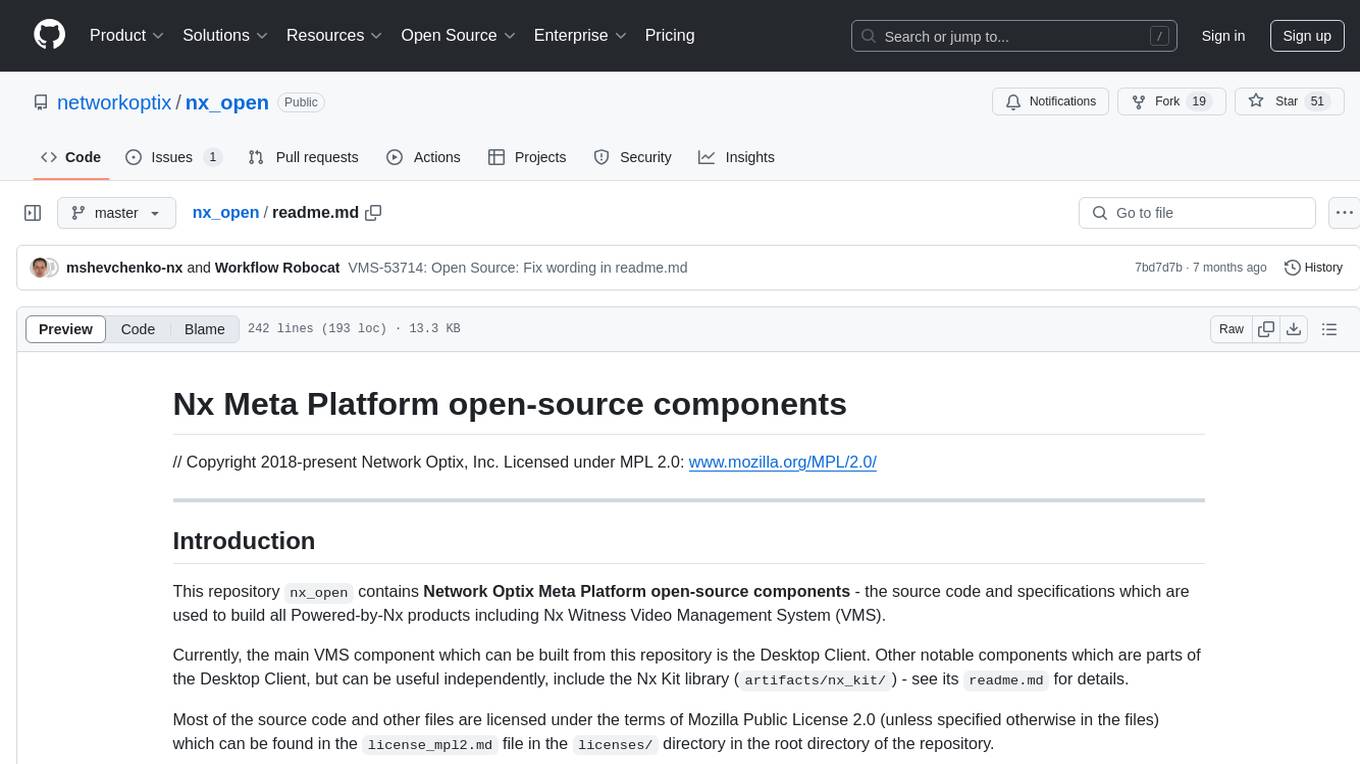The image size is (1360, 764).
Task: Expand the Product menu
Action: (x=127, y=35)
